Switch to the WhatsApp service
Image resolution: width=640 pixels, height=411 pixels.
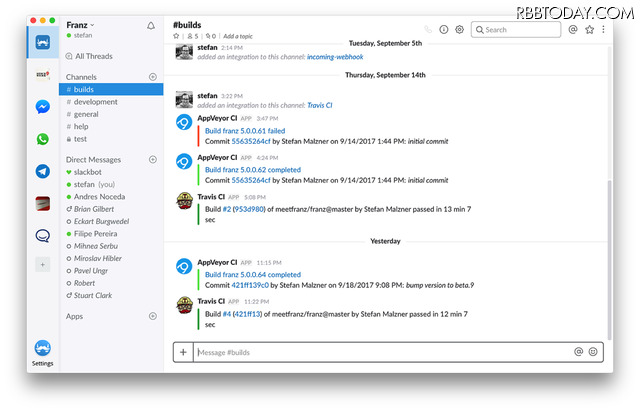pyautogui.click(x=43, y=139)
